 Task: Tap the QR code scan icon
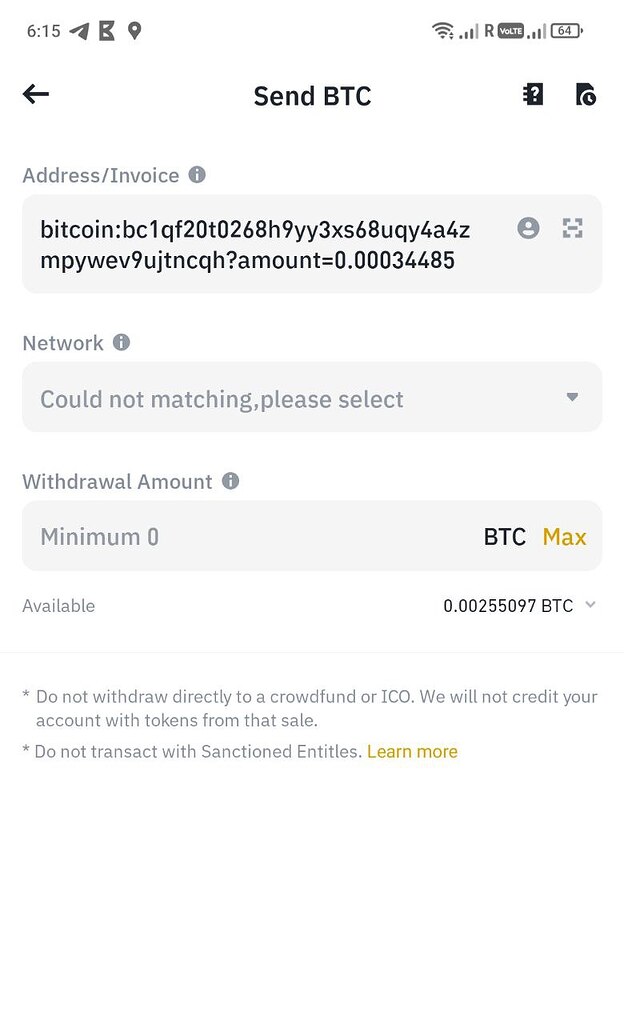572,228
